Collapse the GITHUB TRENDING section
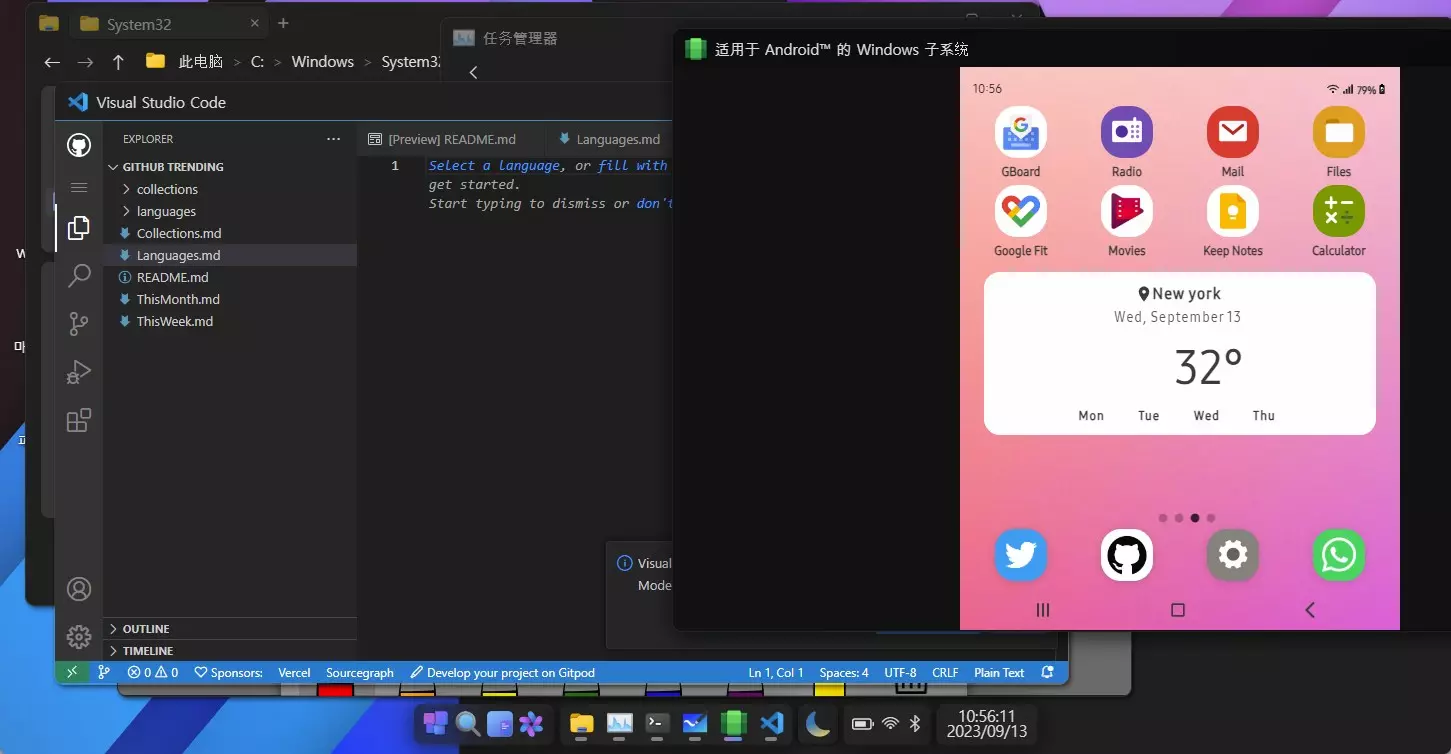The height and width of the screenshot is (754, 1451). tap(230, 167)
